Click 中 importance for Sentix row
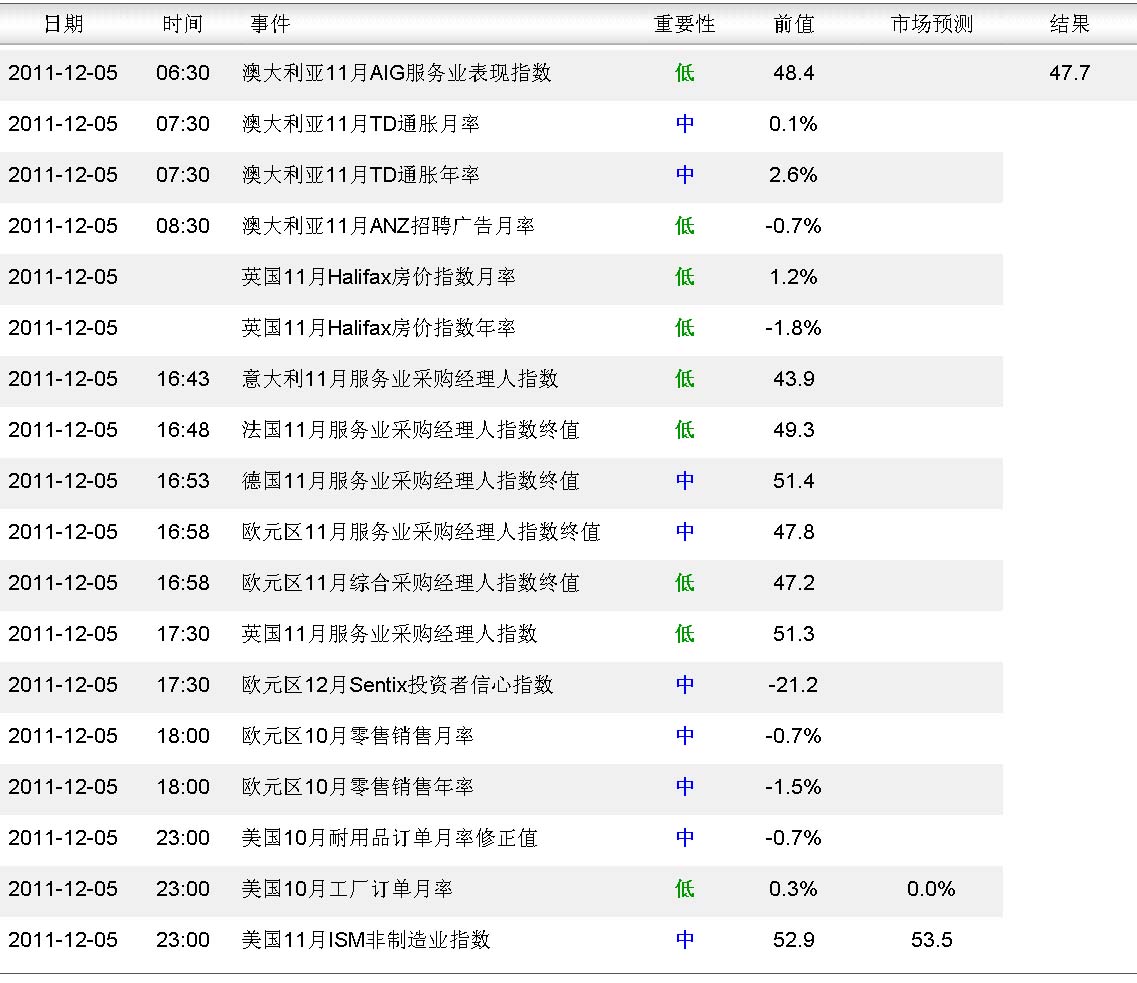The width and height of the screenshot is (1137, 983). (685, 684)
